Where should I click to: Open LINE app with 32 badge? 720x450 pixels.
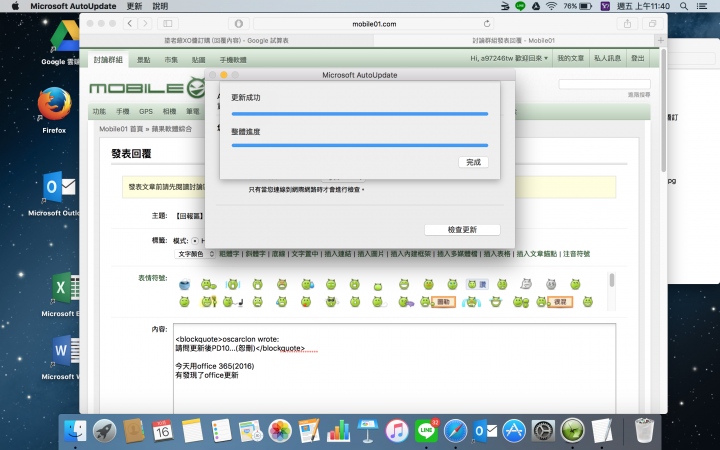pyautogui.click(x=426, y=431)
